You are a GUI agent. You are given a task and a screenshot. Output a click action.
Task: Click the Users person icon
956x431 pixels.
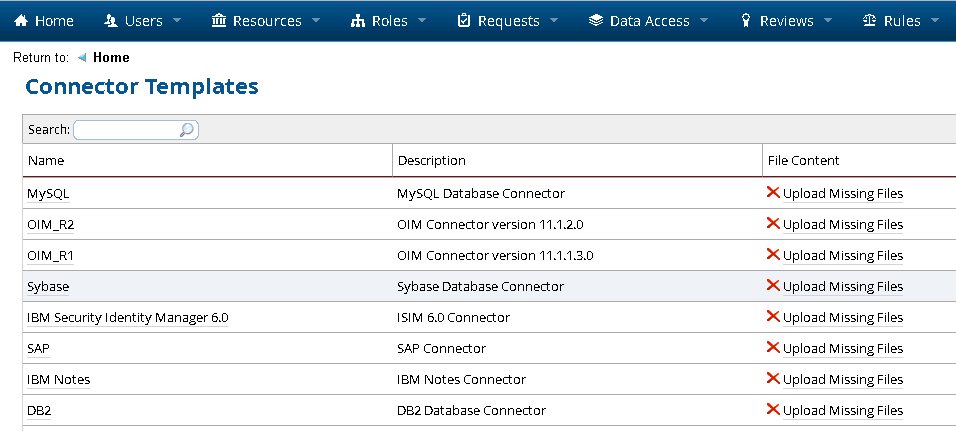(110, 21)
